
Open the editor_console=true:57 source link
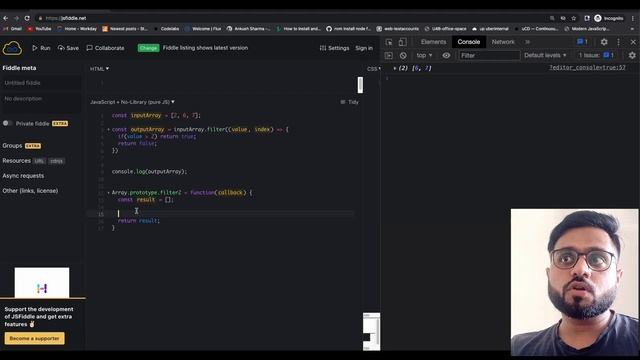click(x=587, y=68)
